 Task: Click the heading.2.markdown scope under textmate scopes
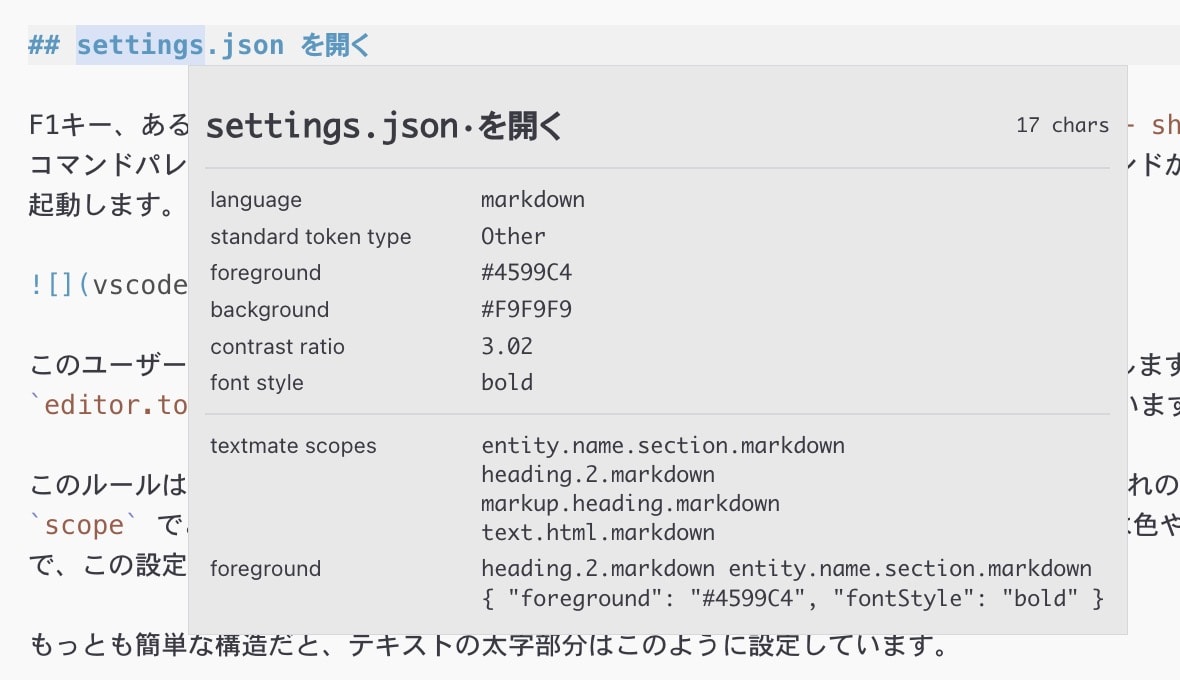(597, 474)
